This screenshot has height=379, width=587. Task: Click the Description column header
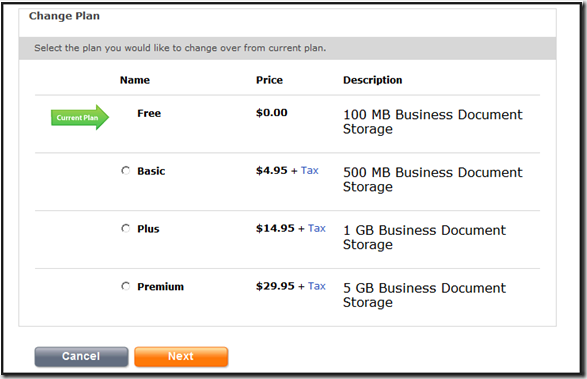tap(372, 80)
